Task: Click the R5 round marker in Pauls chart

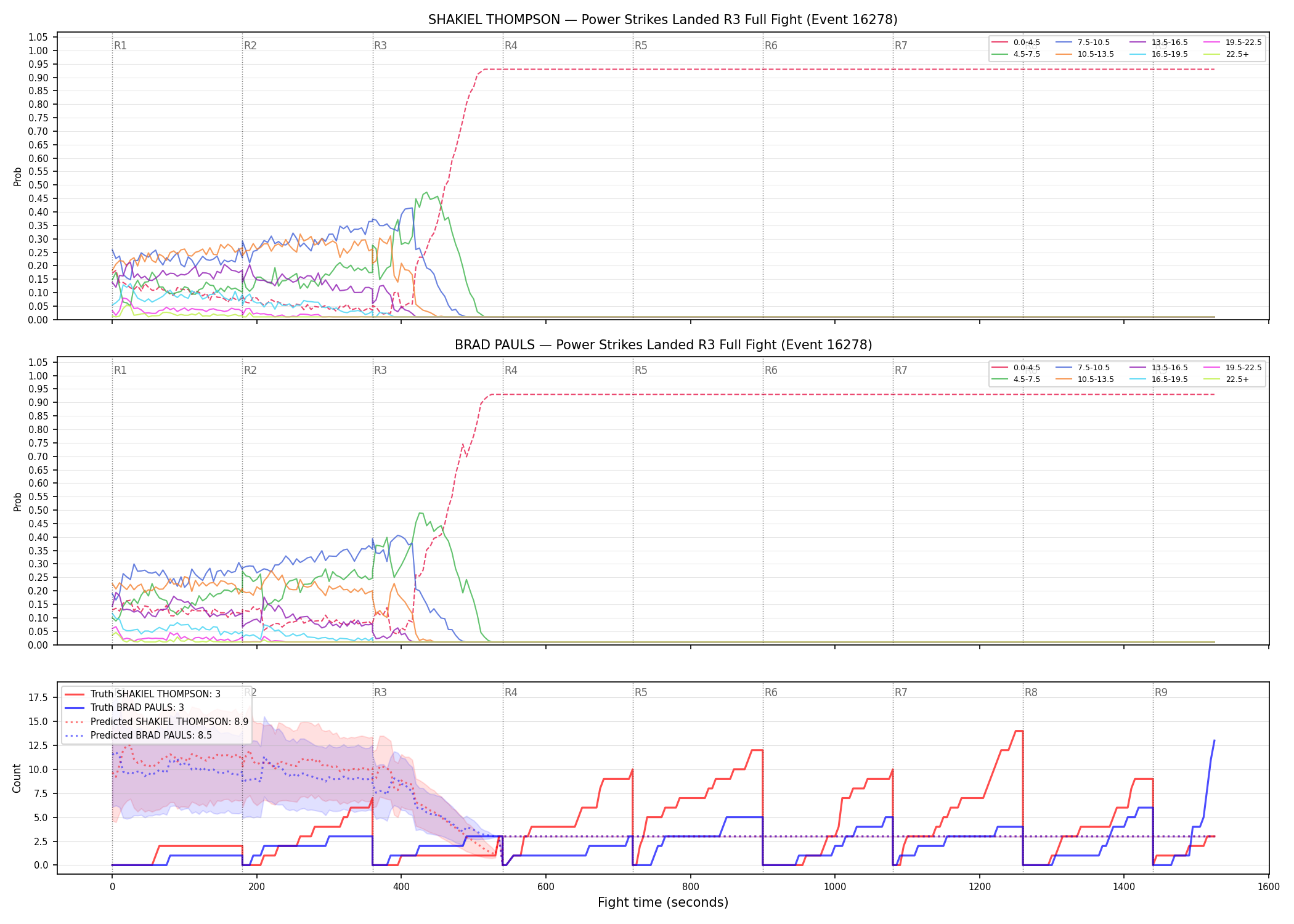Action: pyautogui.click(x=641, y=370)
